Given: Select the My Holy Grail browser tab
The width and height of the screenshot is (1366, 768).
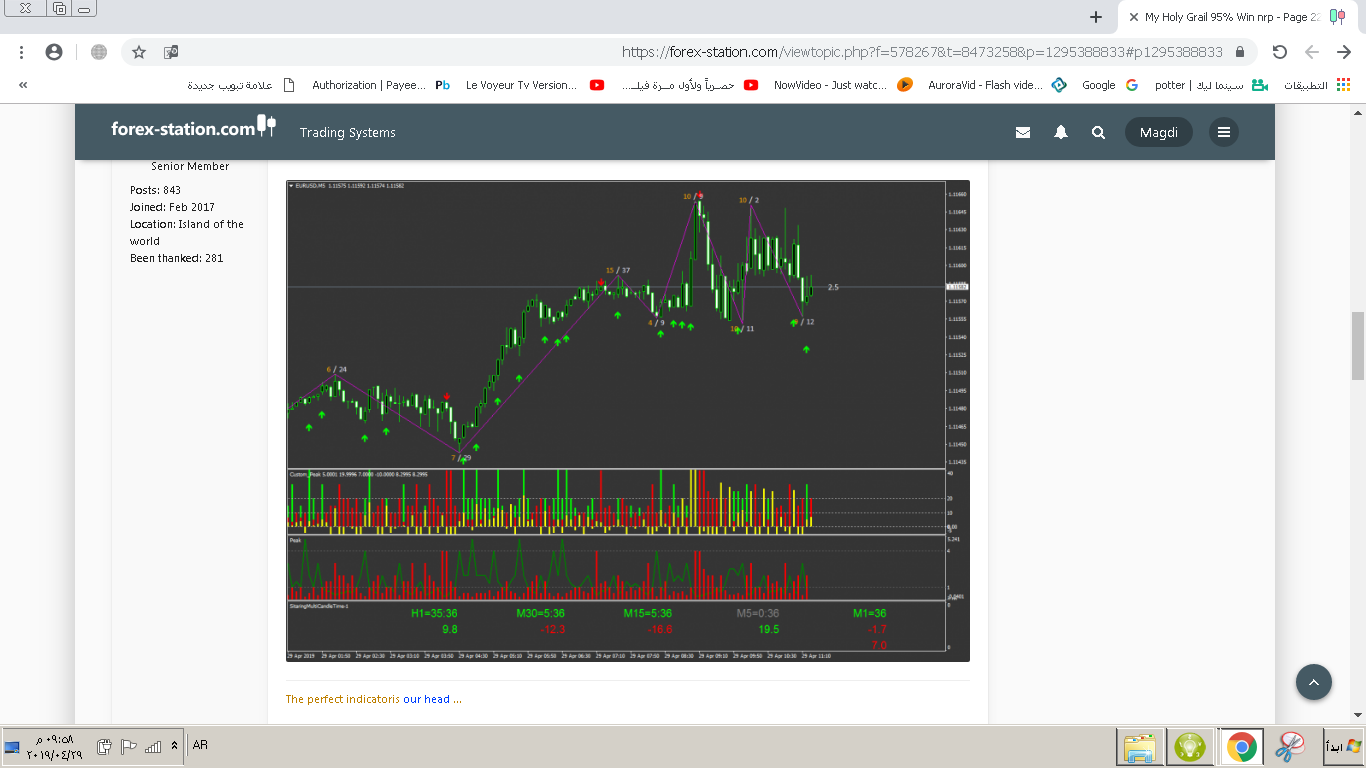Looking at the screenshot, I should tap(1230, 17).
